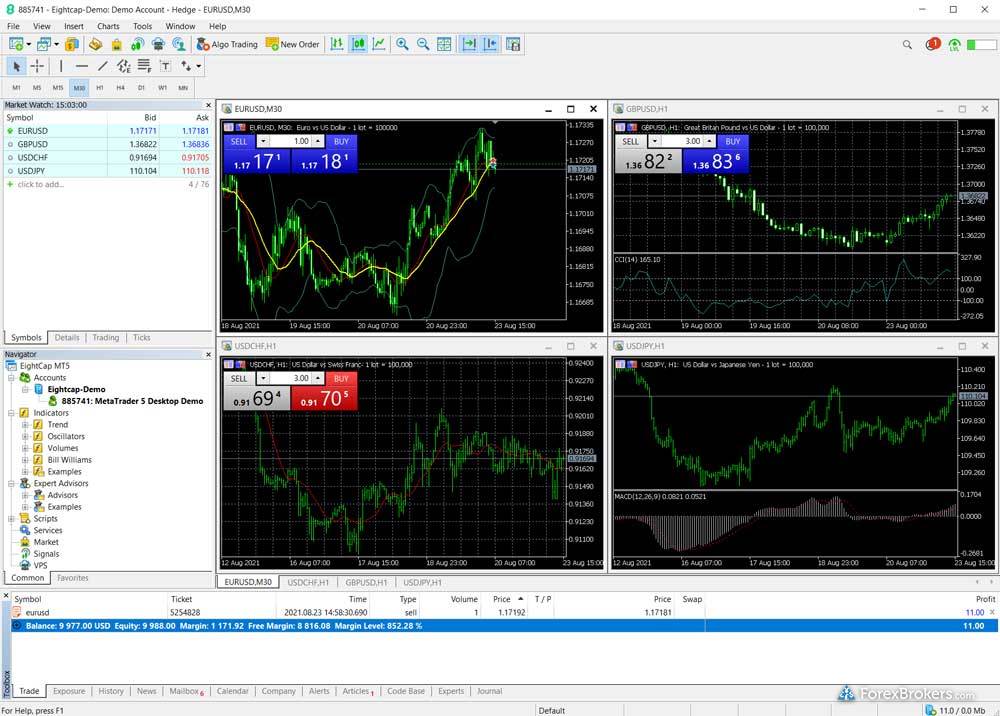Switch timeframe to H4

(120, 88)
